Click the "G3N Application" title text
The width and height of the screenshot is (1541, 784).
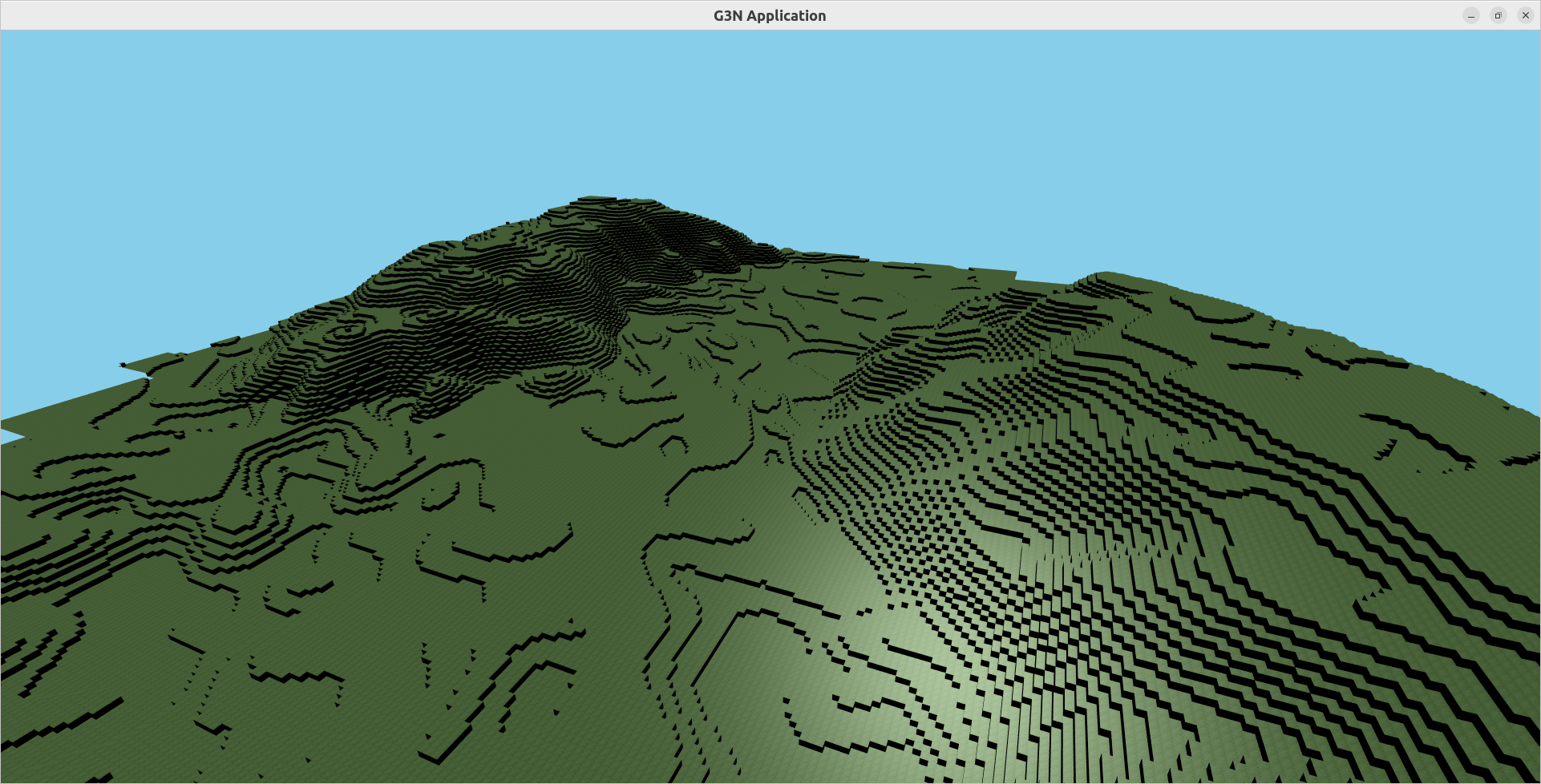click(769, 16)
